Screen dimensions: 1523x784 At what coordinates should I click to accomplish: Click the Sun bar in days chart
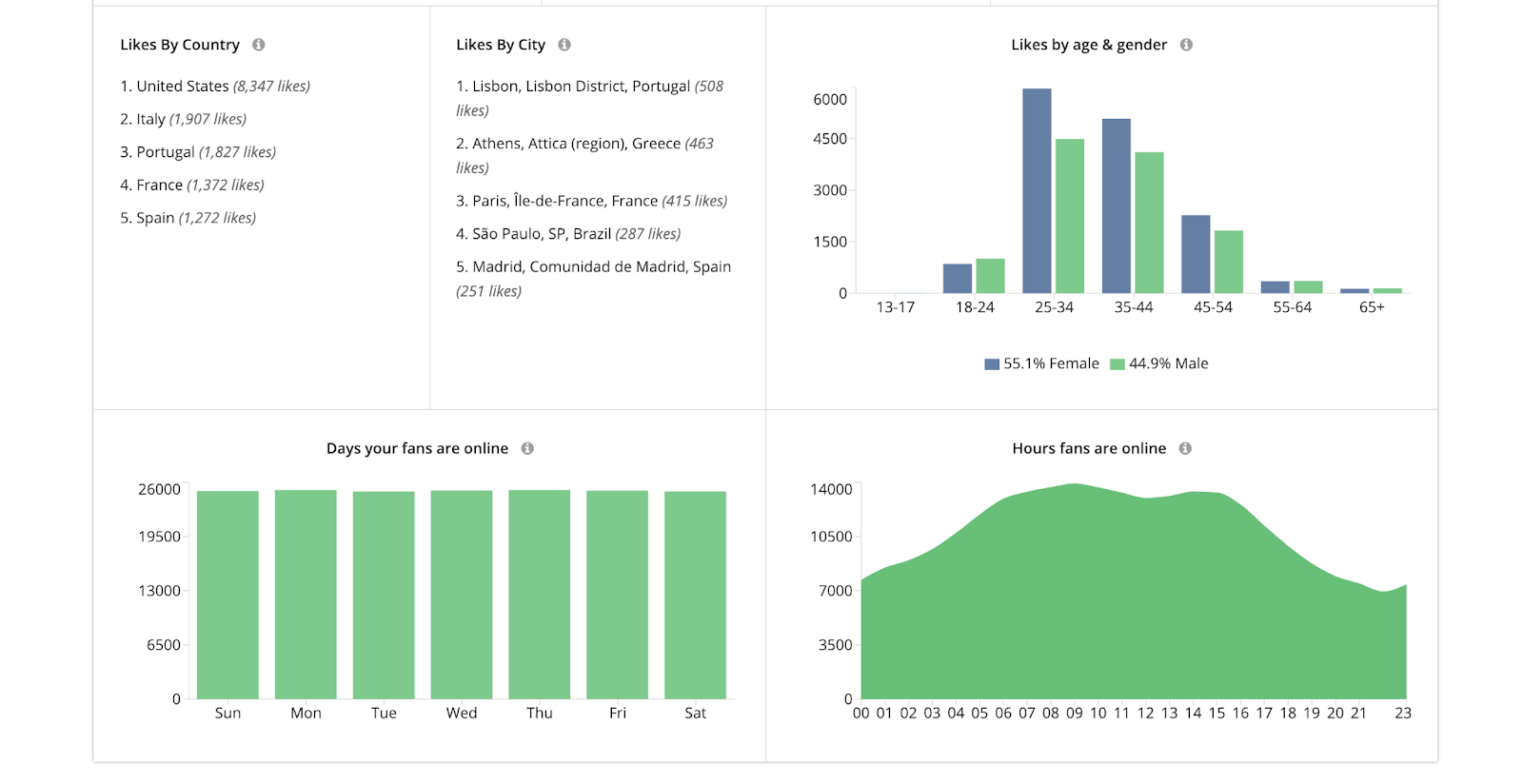pos(227,596)
